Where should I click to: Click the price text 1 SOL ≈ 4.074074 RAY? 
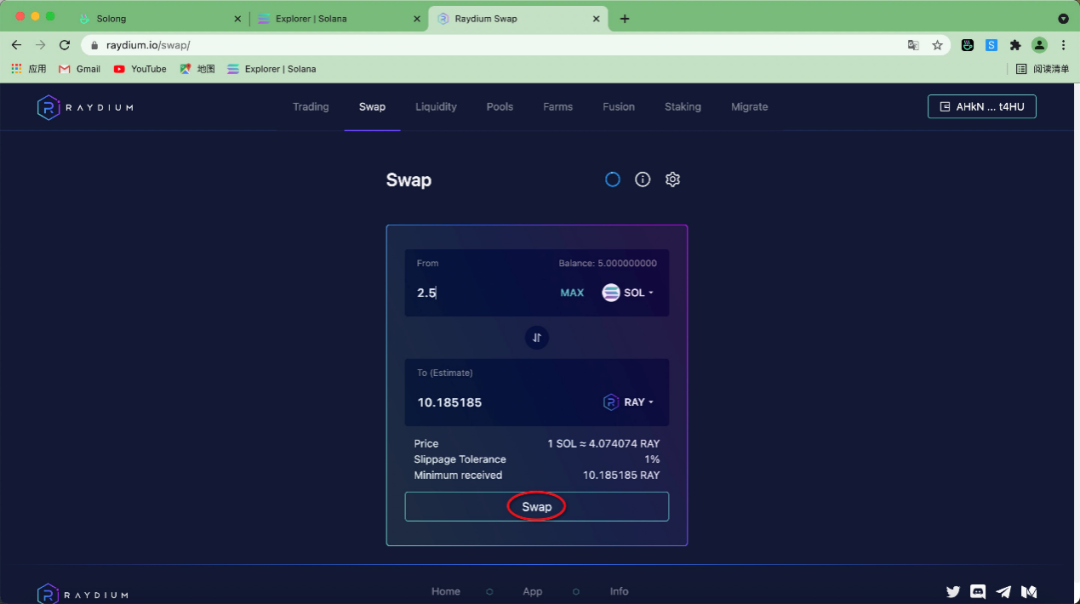[603, 444]
